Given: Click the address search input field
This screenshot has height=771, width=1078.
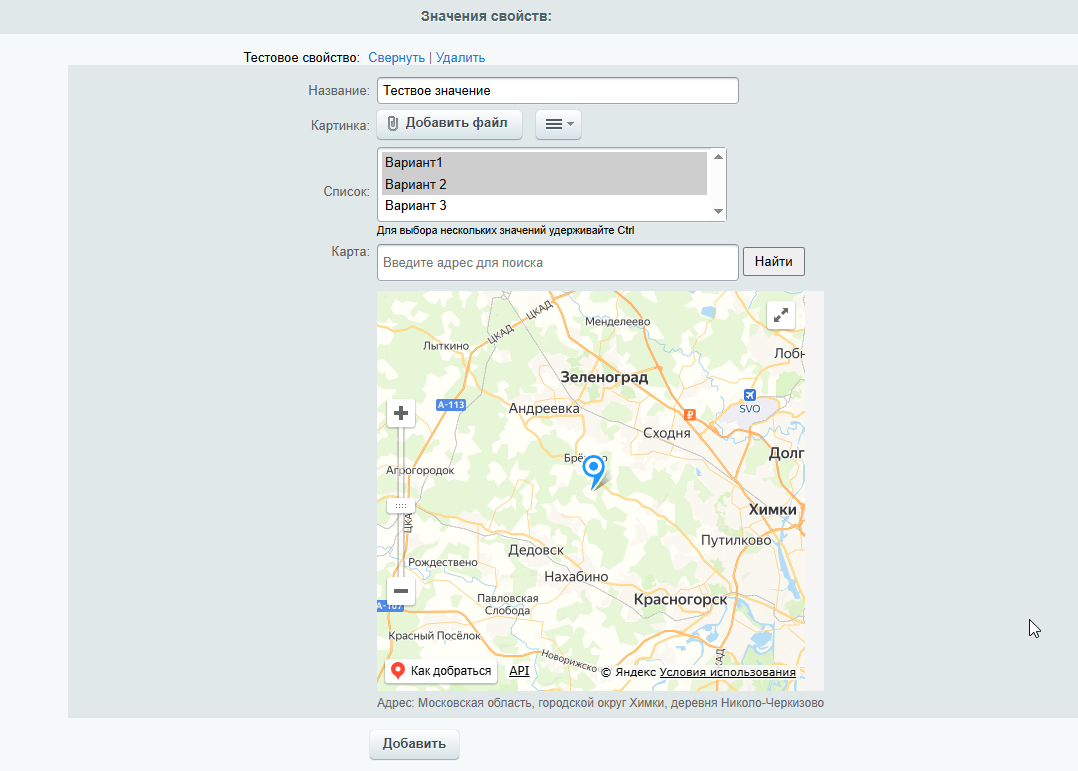Looking at the screenshot, I should point(557,263).
